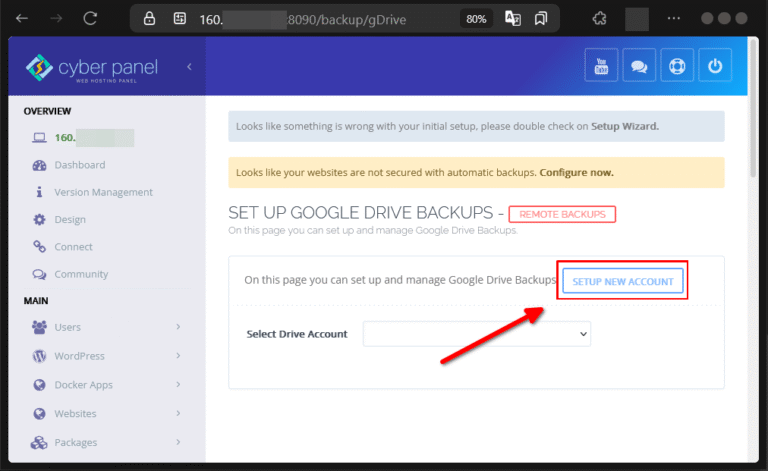
Task: Open Design in the sidebar
Action: (70, 220)
